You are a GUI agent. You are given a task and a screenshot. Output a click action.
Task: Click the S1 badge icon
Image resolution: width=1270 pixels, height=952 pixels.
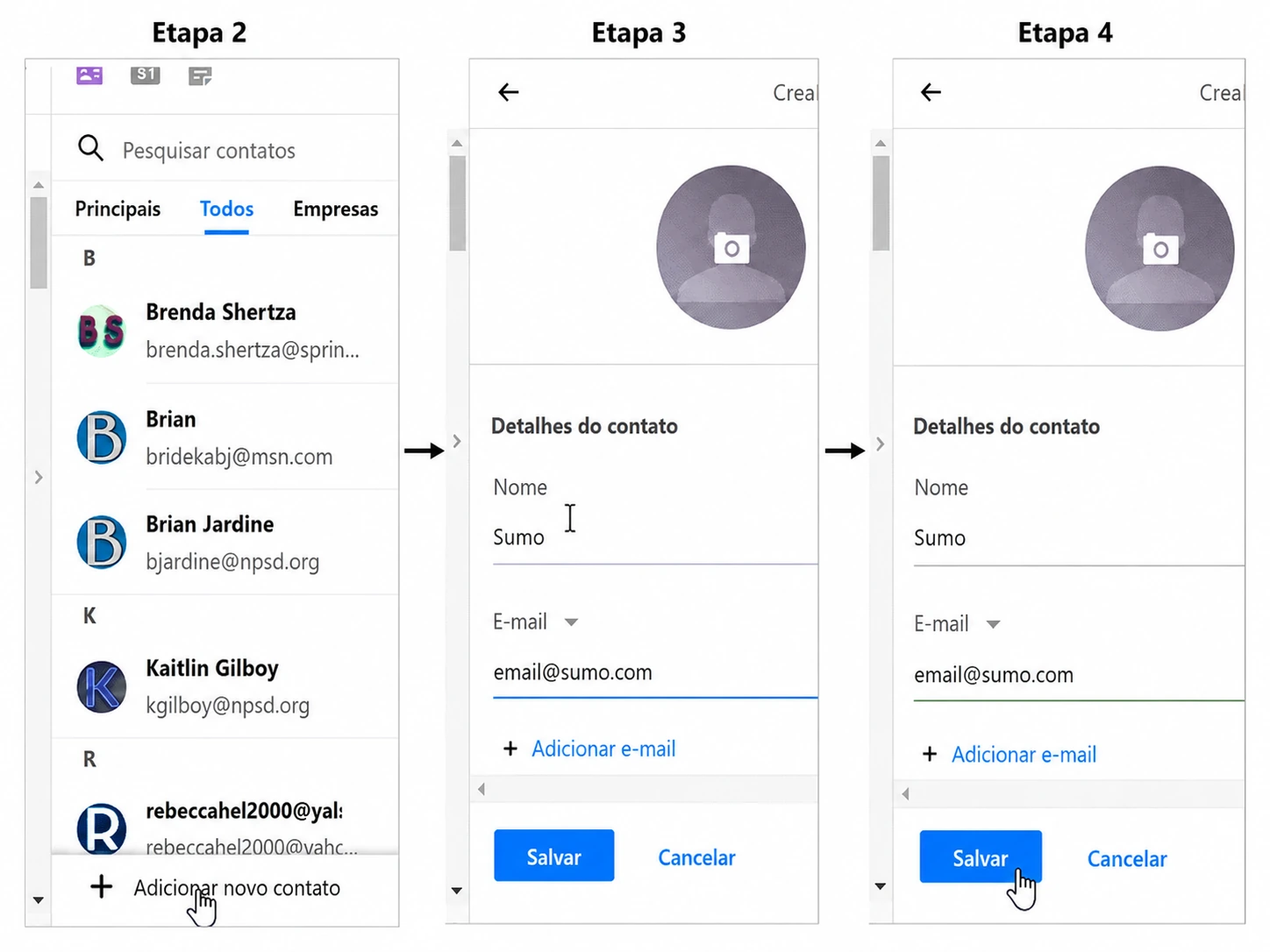tap(146, 75)
